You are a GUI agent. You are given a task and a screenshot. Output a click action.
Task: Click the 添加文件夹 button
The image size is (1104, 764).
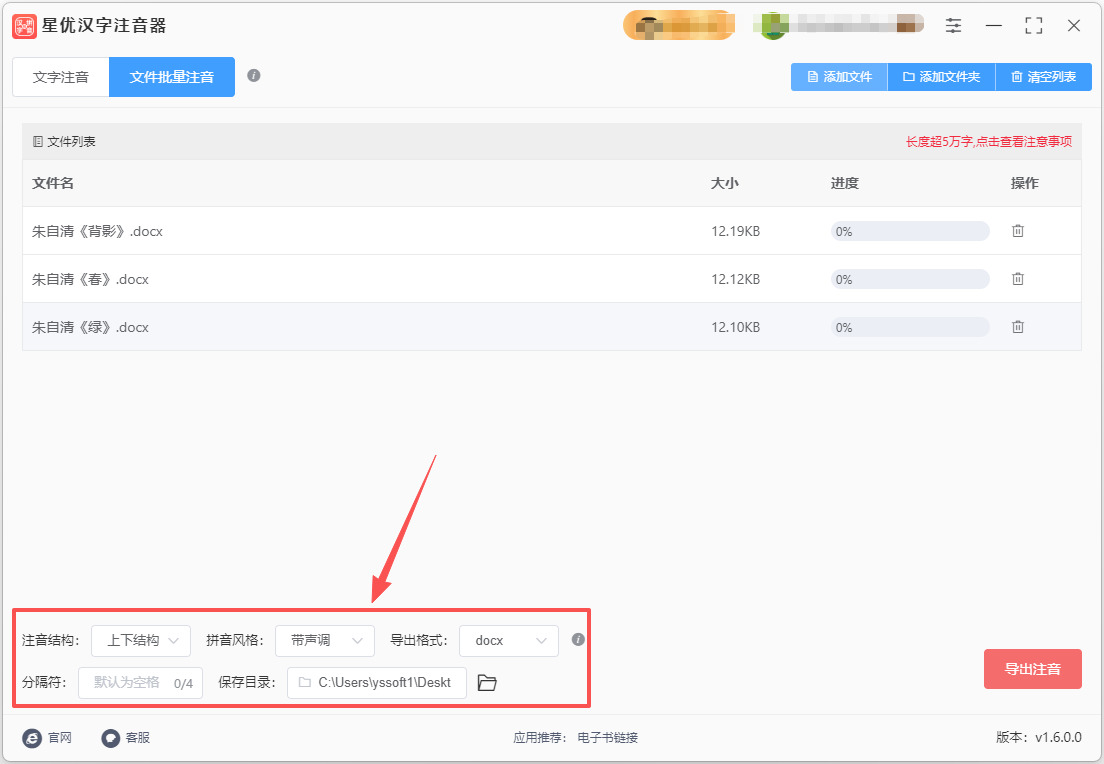(941, 77)
